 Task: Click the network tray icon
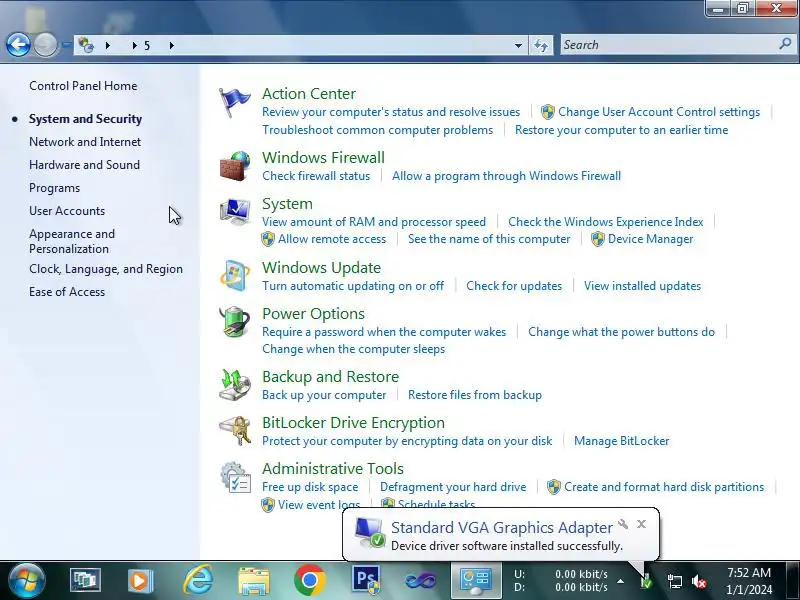(x=674, y=581)
